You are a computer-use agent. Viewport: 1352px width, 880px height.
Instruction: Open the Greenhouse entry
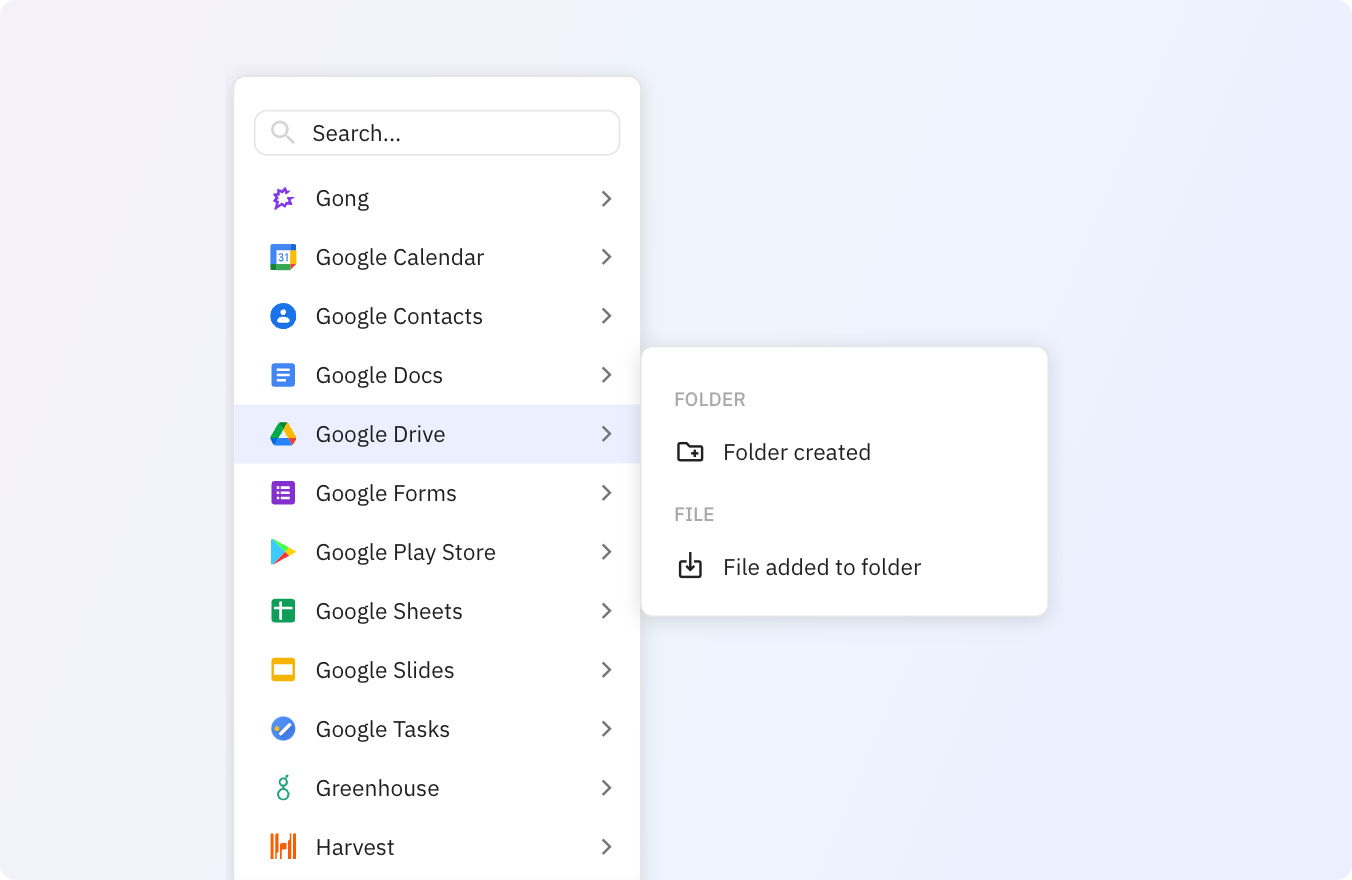click(x=437, y=788)
